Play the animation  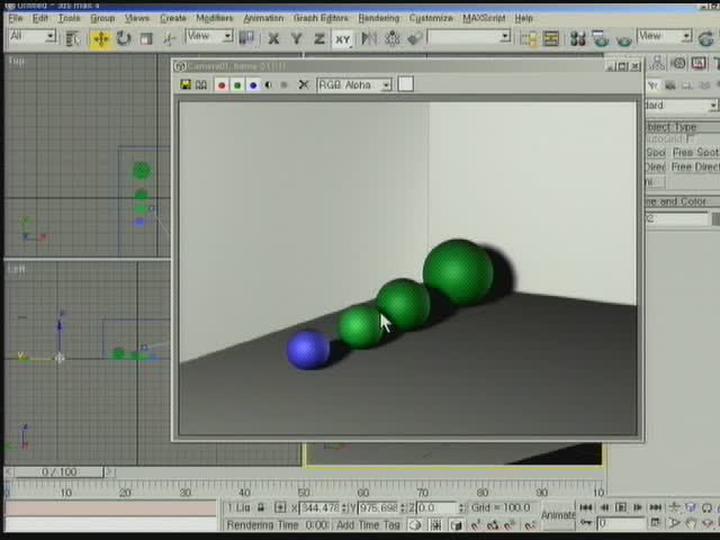coord(621,507)
